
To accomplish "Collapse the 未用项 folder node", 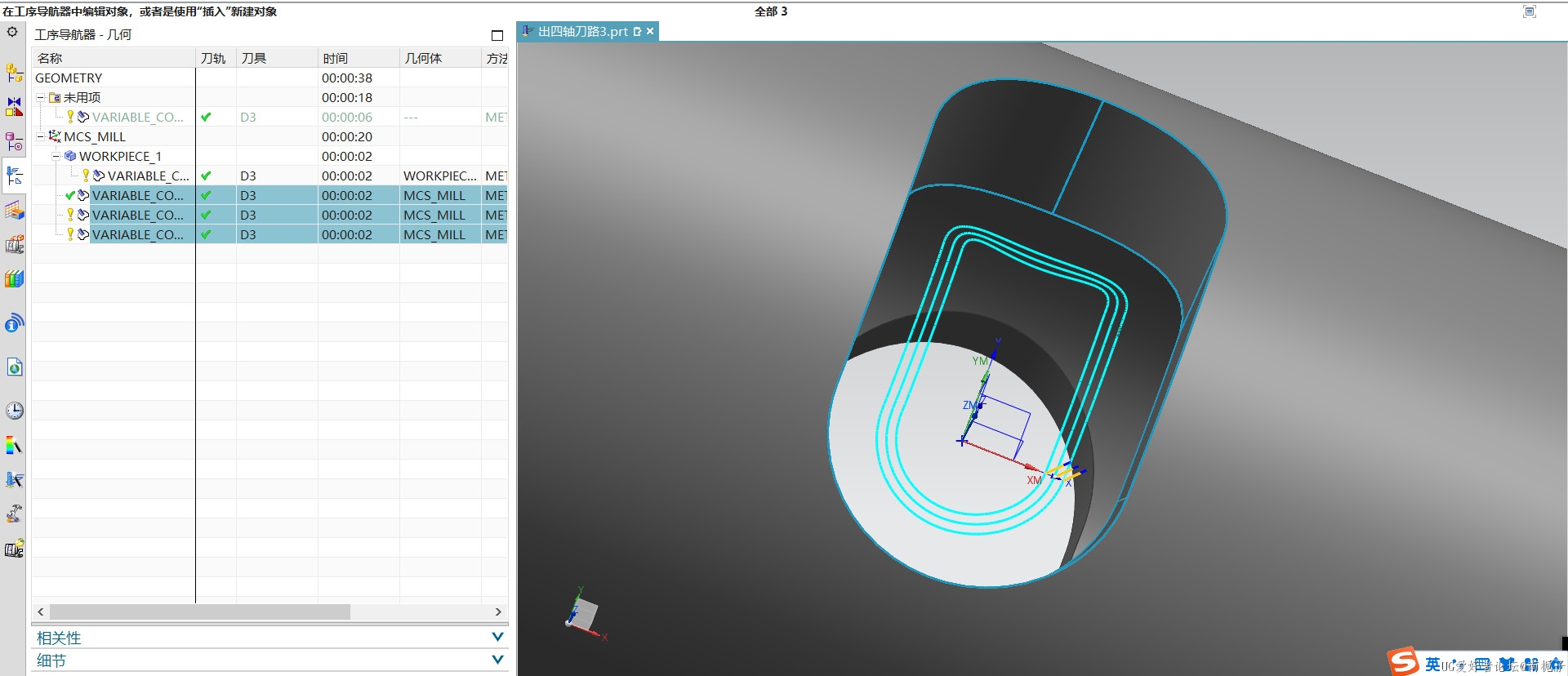I will (40, 98).
